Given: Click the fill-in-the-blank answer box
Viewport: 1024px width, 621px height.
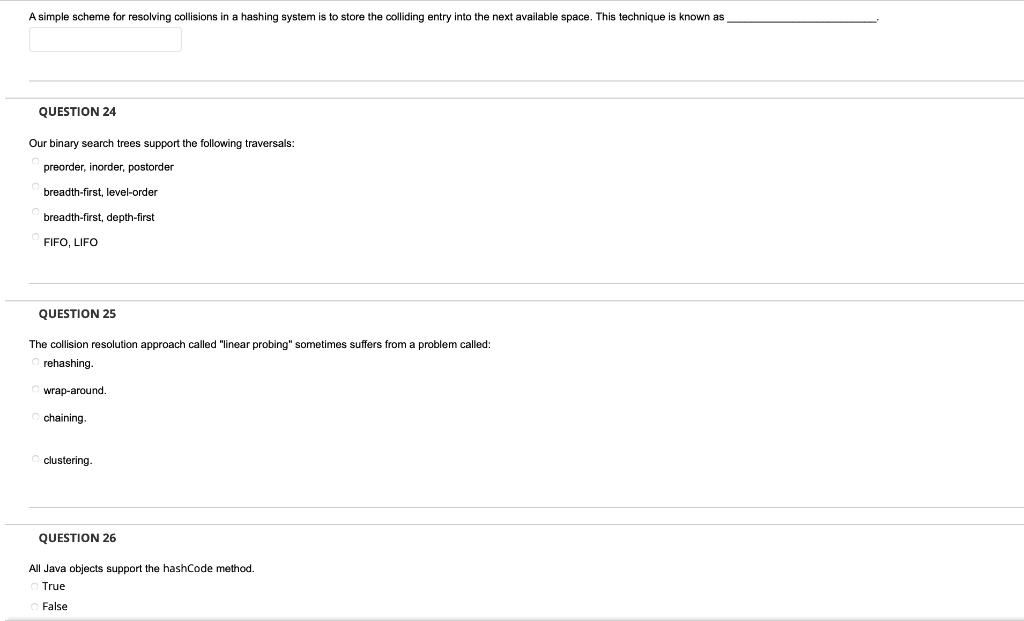Looking at the screenshot, I should [x=105, y=39].
